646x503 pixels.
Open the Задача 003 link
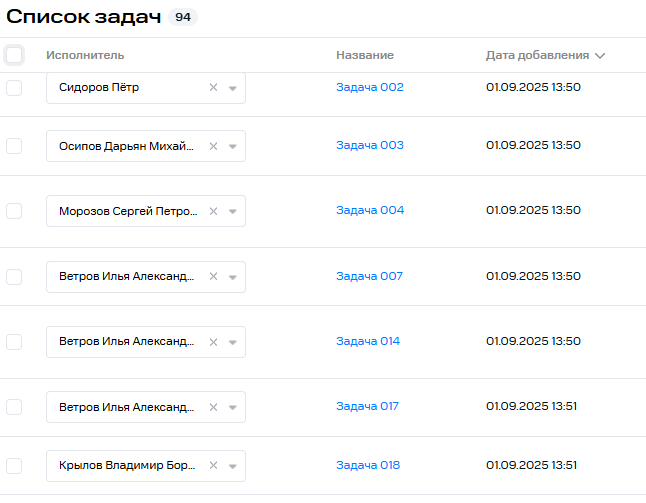tap(370, 145)
